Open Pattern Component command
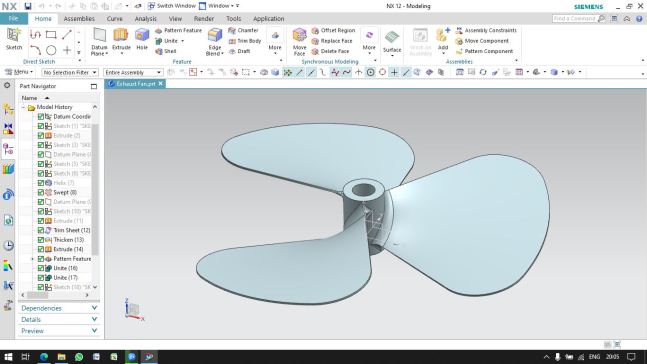The image size is (647, 364). [484, 51]
